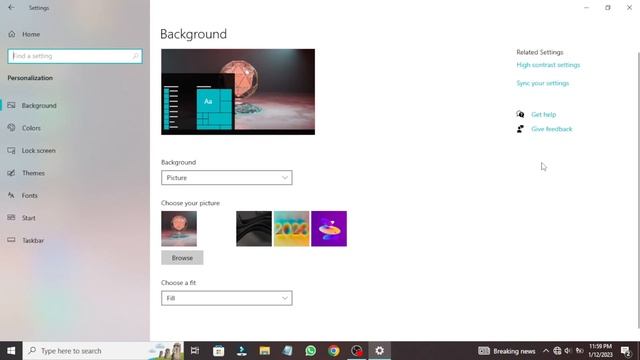Viewport: 640px width, 360px height.
Task: Open Google Chrome from the taskbar
Action: tap(333, 351)
